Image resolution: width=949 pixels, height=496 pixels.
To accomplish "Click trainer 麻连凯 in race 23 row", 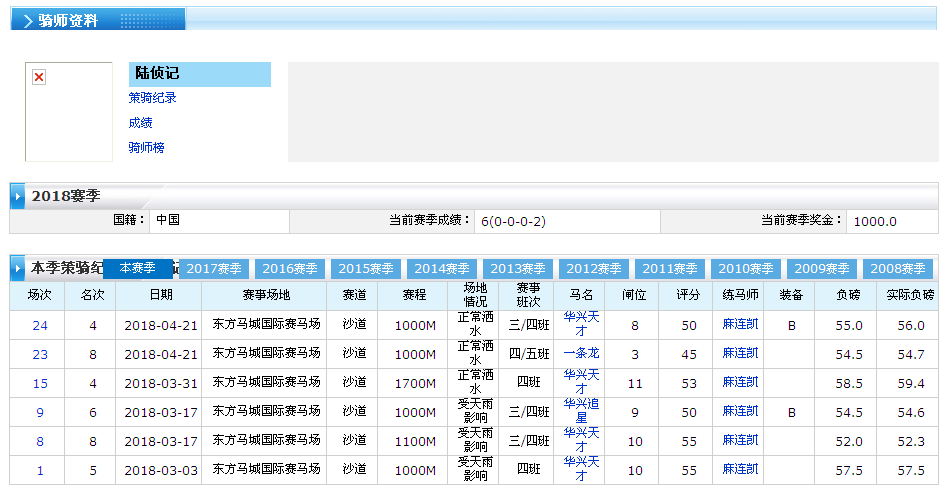I will point(741,354).
